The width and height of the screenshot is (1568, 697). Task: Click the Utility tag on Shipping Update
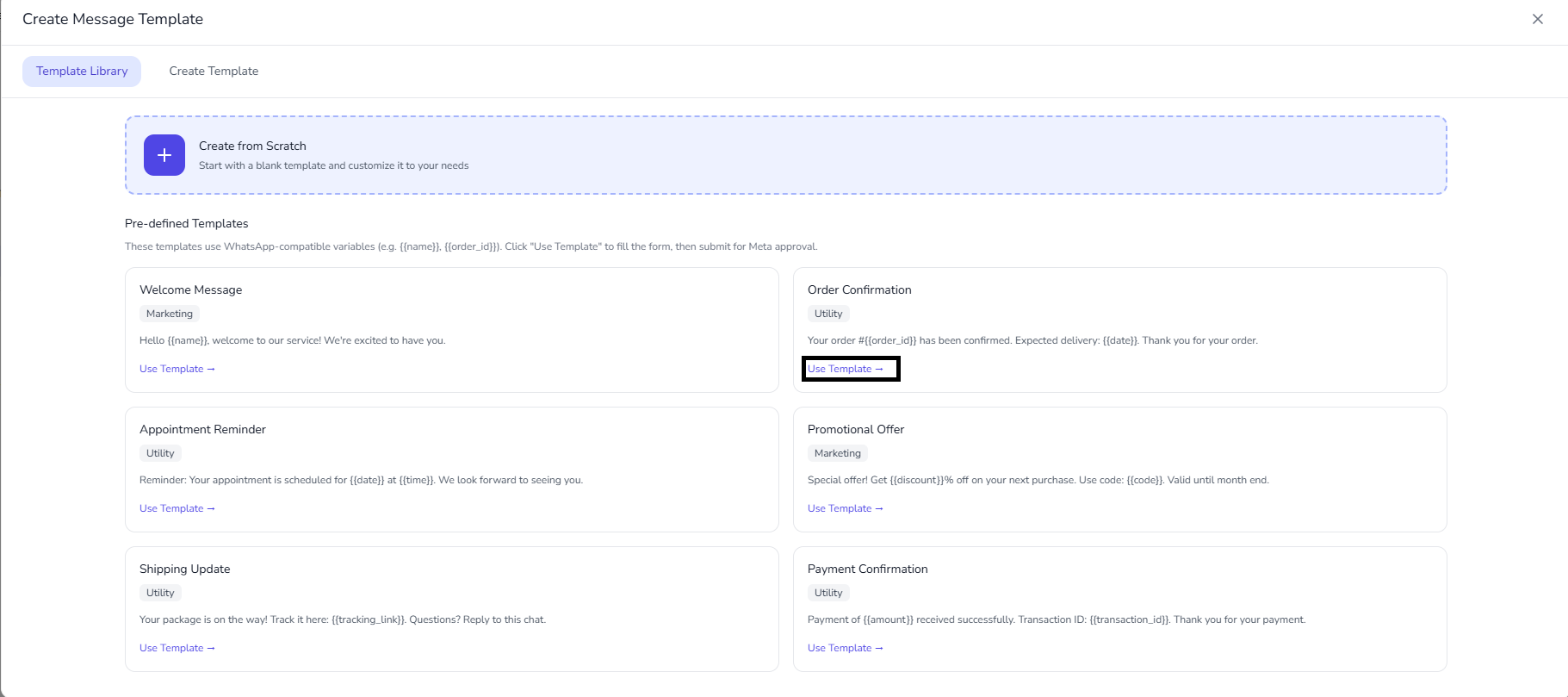point(160,593)
